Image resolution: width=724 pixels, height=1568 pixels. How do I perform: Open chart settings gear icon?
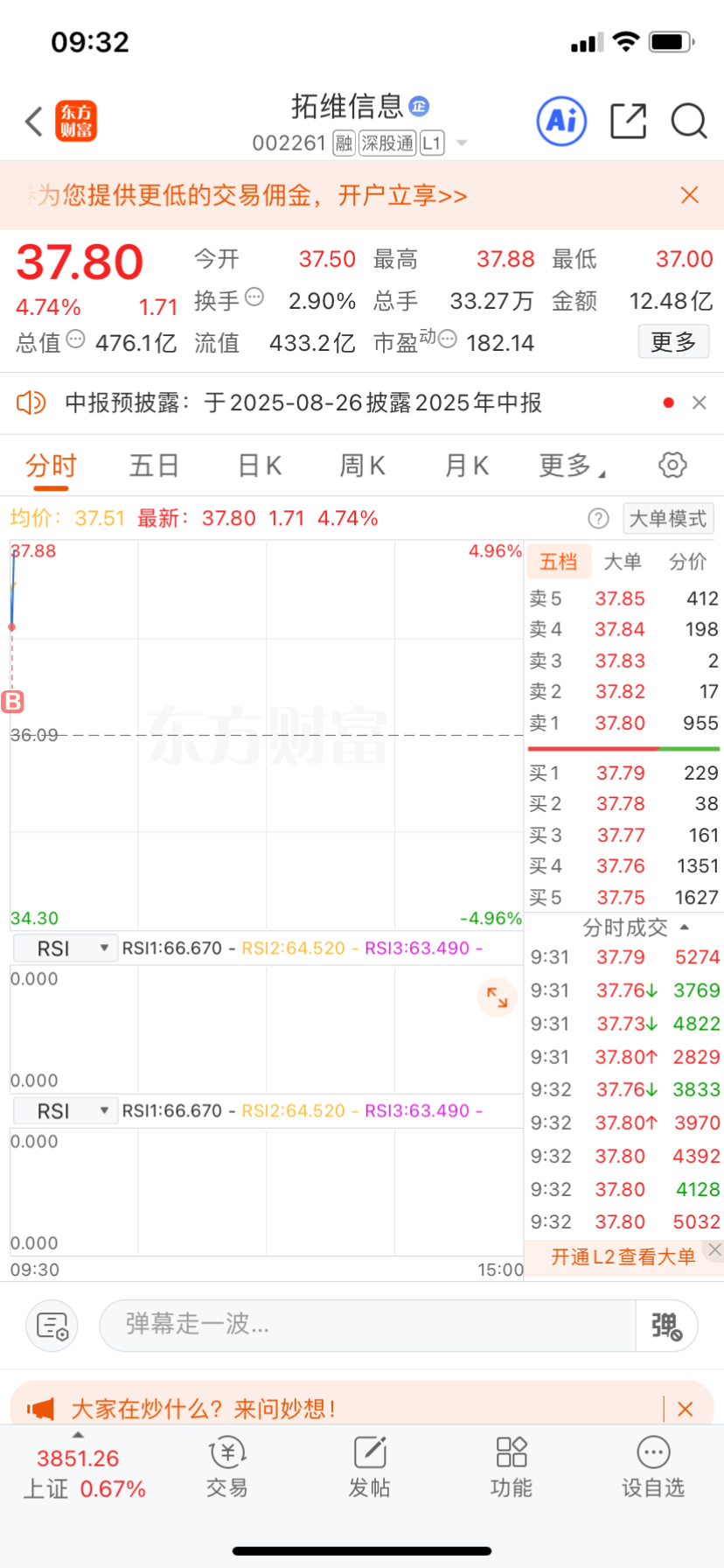coord(672,465)
